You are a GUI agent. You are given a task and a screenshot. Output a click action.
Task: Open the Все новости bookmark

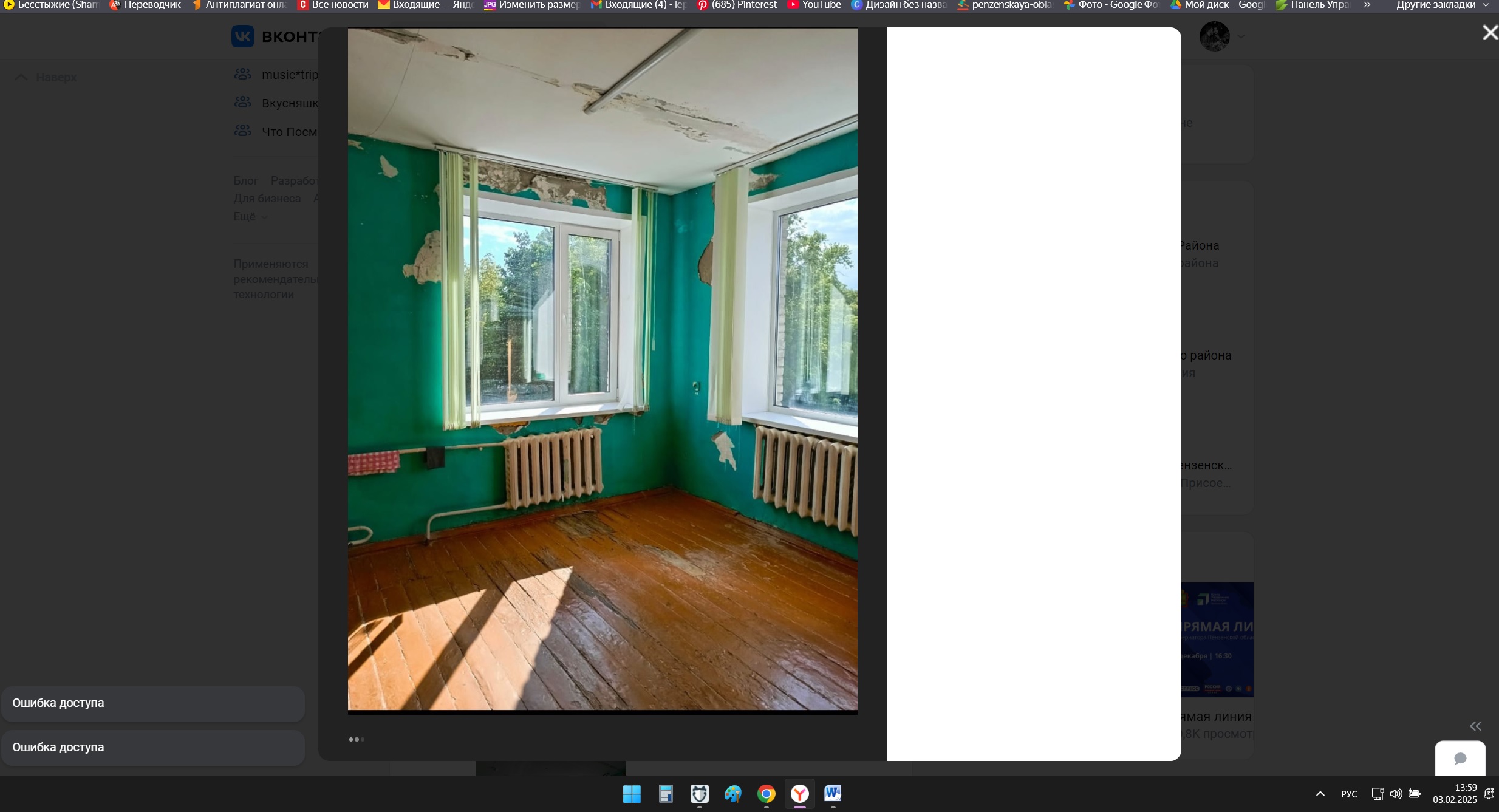tap(333, 5)
